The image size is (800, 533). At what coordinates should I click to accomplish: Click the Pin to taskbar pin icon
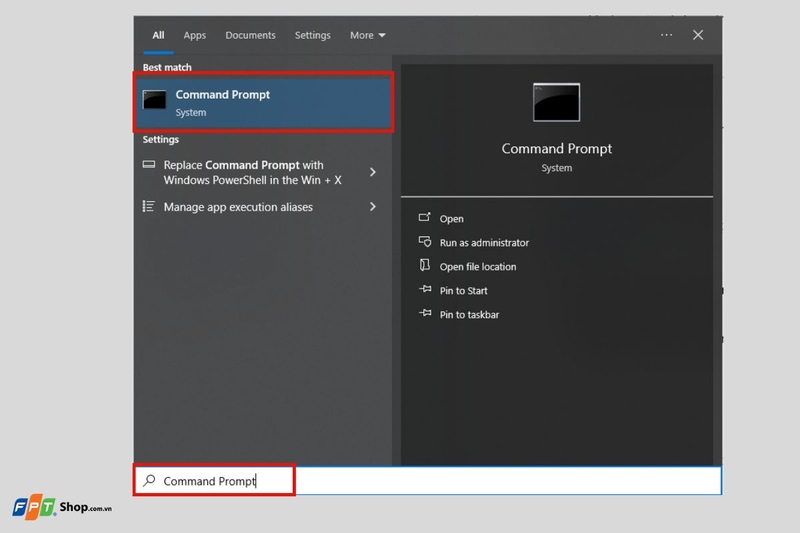click(x=425, y=313)
